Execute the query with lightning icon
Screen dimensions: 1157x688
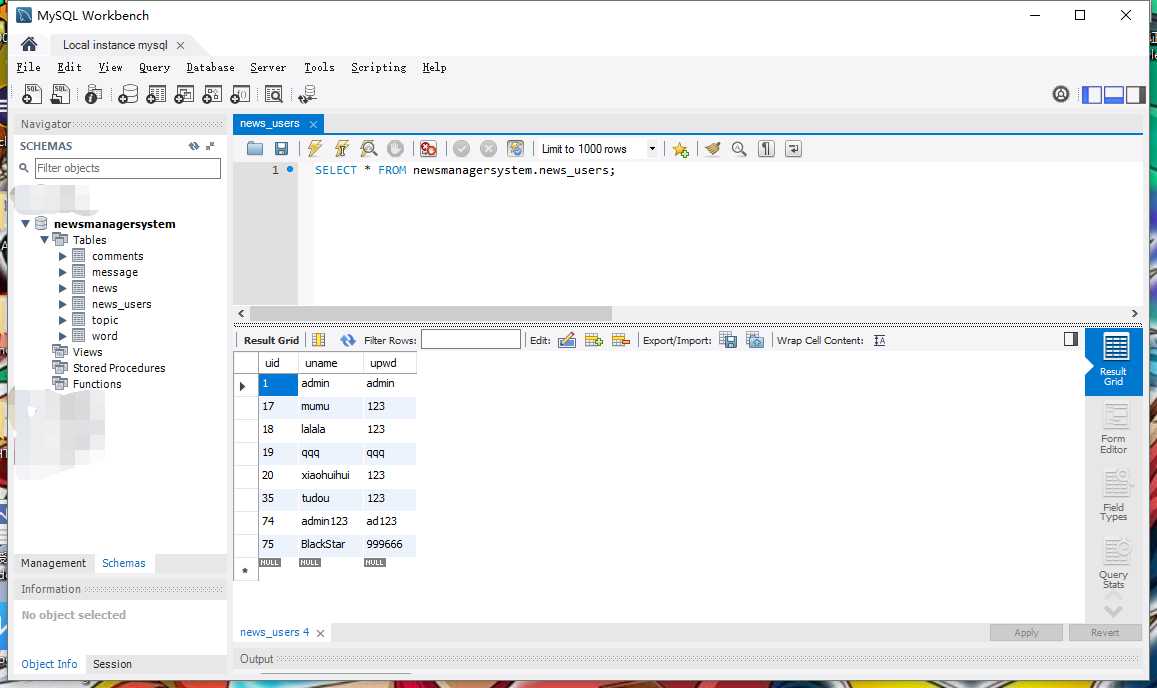315,148
